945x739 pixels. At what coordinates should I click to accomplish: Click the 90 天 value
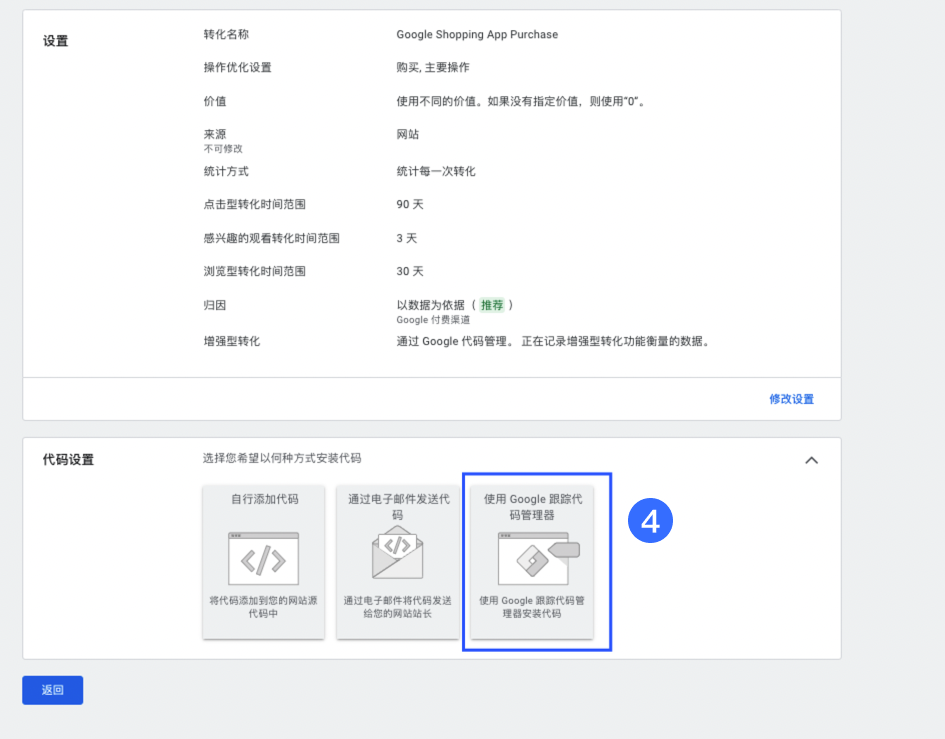[x=410, y=204]
